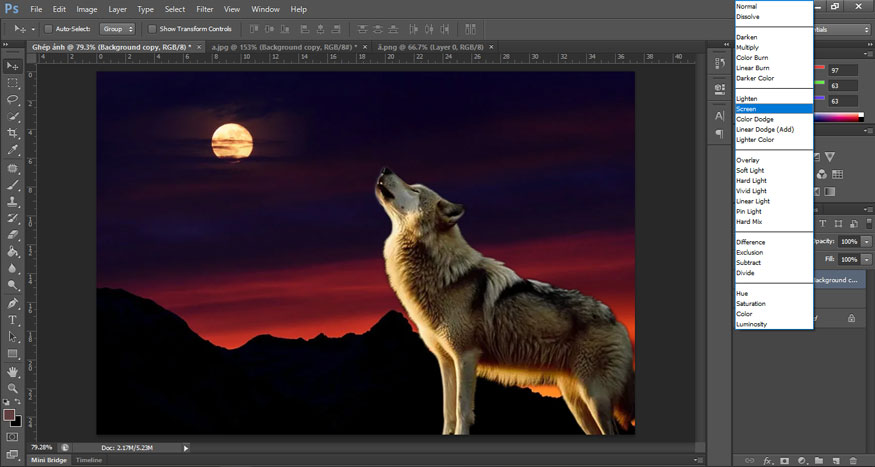Pick the Eyedropper tool

[13, 151]
